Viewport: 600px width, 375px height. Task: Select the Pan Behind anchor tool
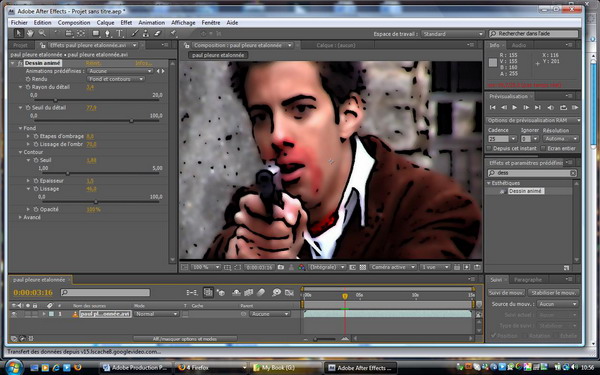[81, 34]
